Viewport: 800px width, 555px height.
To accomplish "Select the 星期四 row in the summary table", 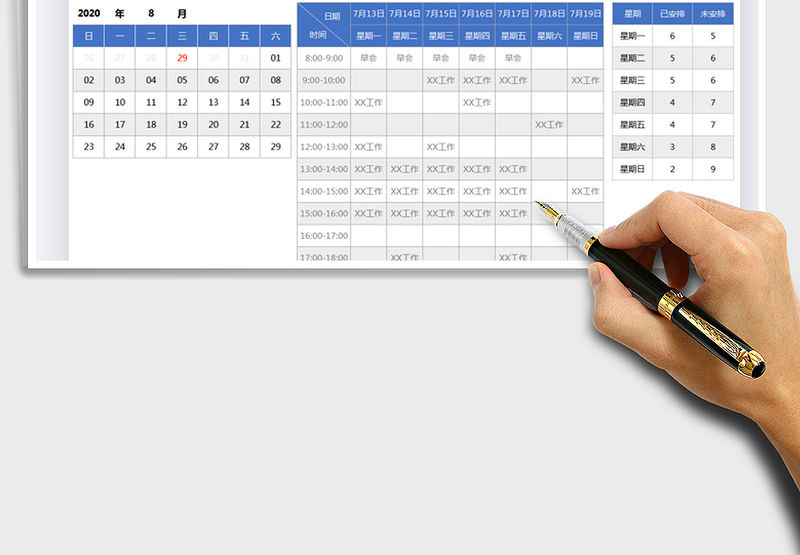I will coord(632,103).
